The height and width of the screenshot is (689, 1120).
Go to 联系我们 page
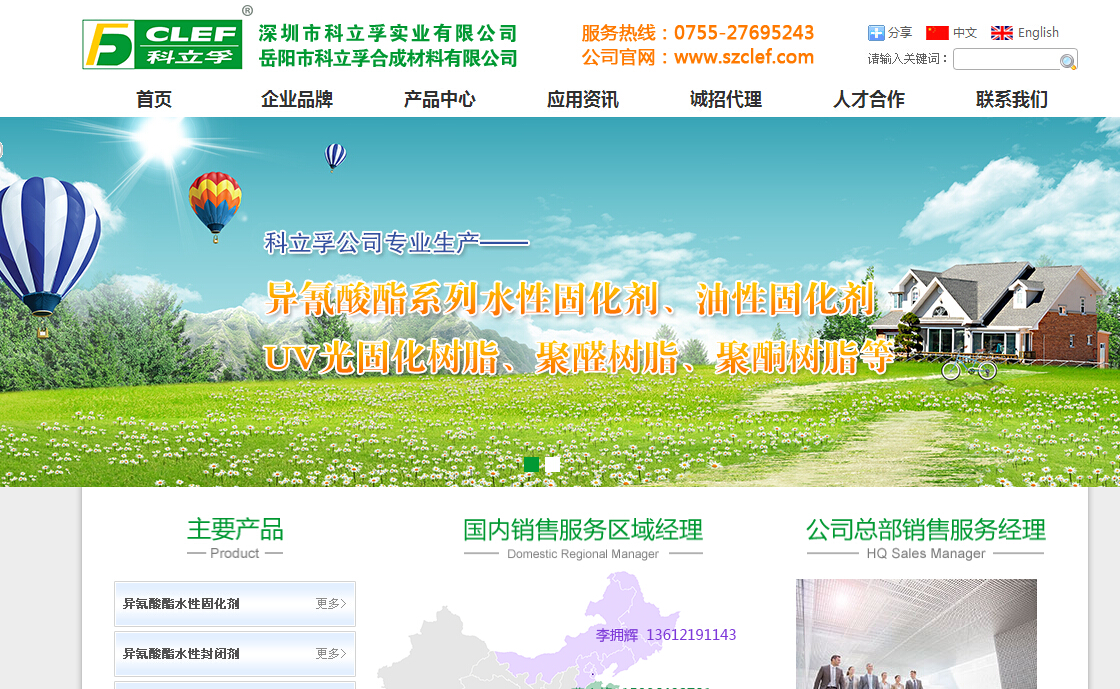(1011, 99)
